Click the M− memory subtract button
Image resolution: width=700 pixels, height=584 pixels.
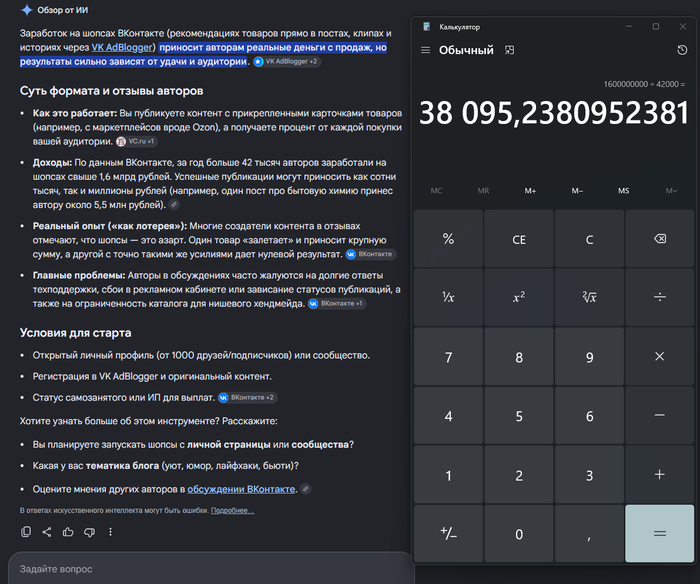(577, 191)
